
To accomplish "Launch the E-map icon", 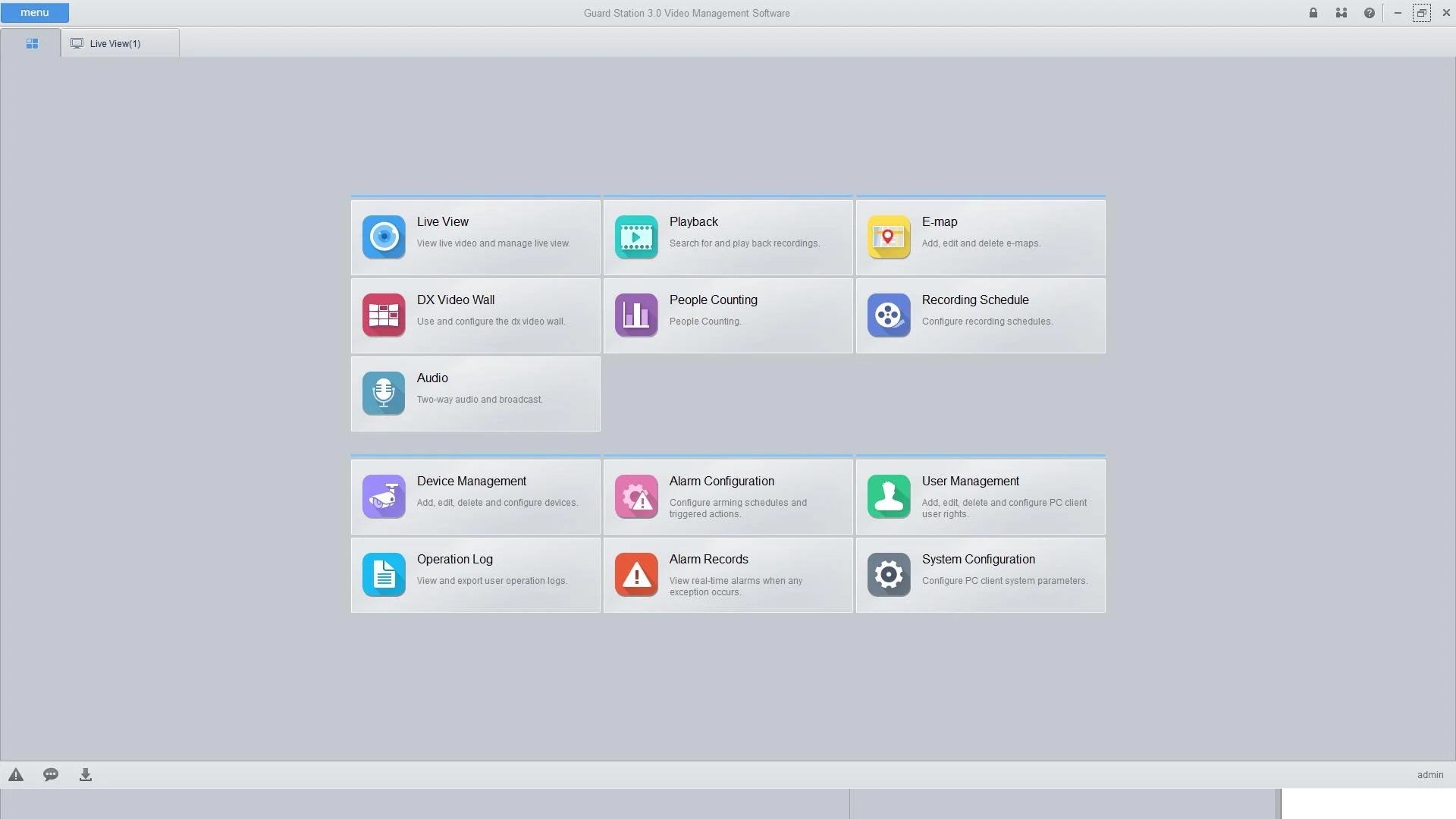I will click(889, 237).
